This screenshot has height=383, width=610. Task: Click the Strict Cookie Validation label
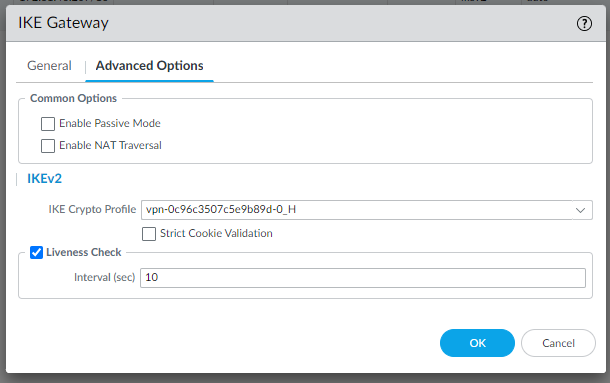(216, 233)
